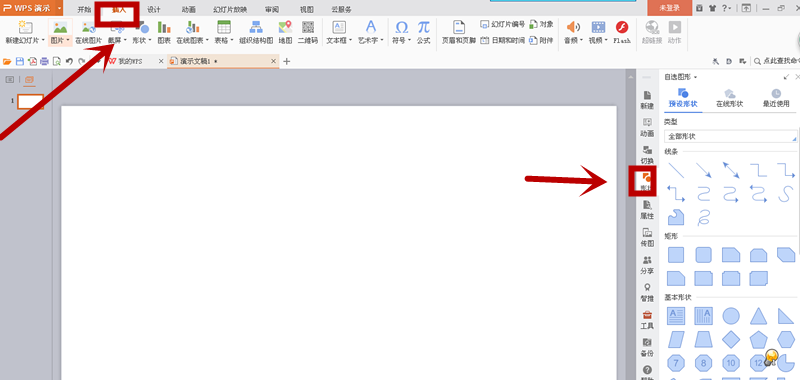Insert a chart (图表)

coord(164,33)
